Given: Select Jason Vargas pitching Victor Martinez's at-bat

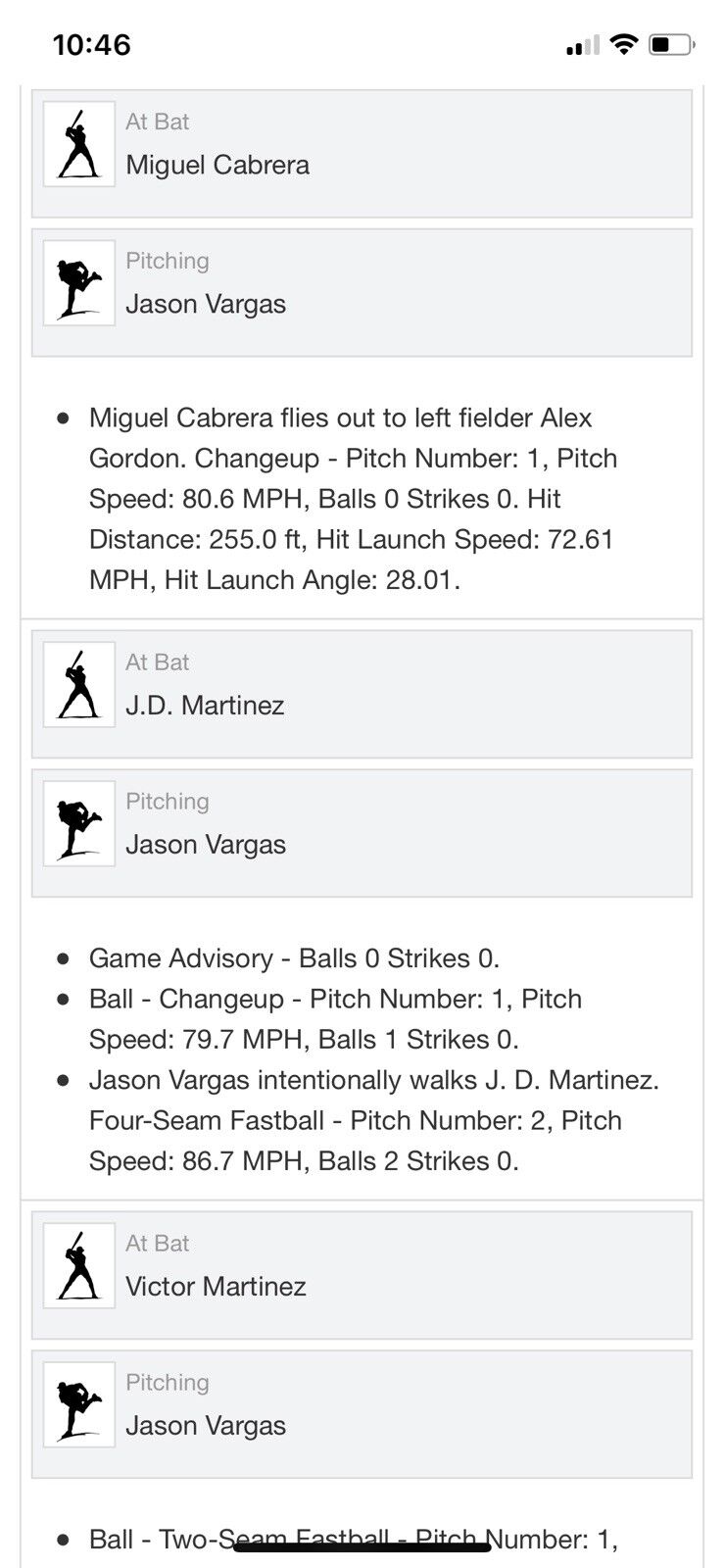Looking at the screenshot, I should pyautogui.click(x=206, y=1426).
